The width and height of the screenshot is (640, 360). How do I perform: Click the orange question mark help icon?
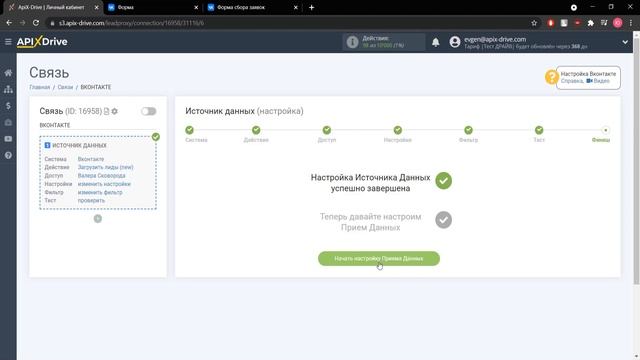click(x=551, y=77)
